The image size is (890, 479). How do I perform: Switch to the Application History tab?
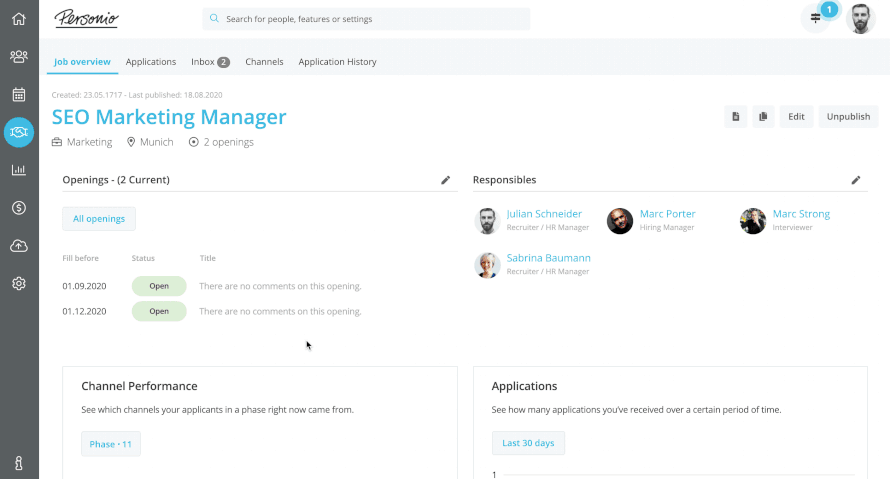click(x=337, y=62)
